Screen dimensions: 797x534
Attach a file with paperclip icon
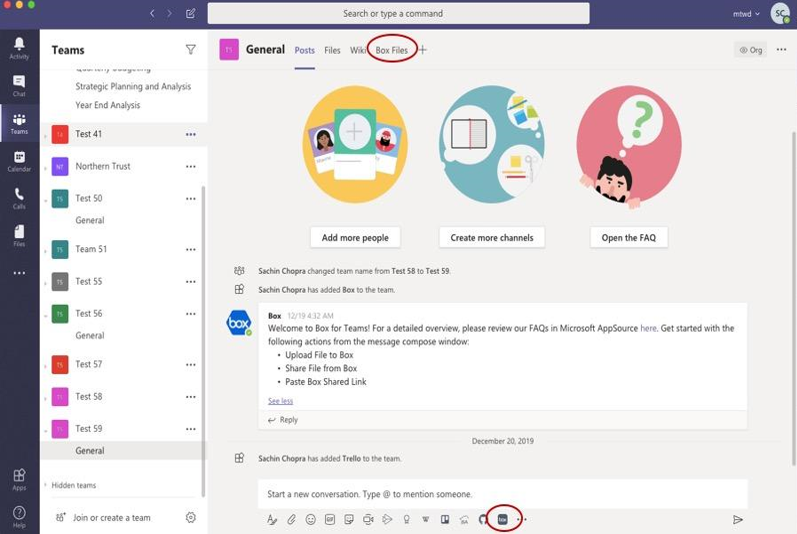pos(291,519)
